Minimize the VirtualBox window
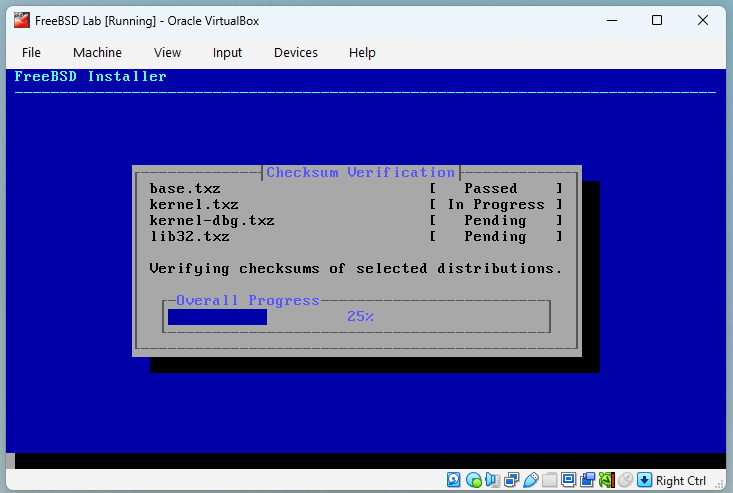 click(612, 21)
